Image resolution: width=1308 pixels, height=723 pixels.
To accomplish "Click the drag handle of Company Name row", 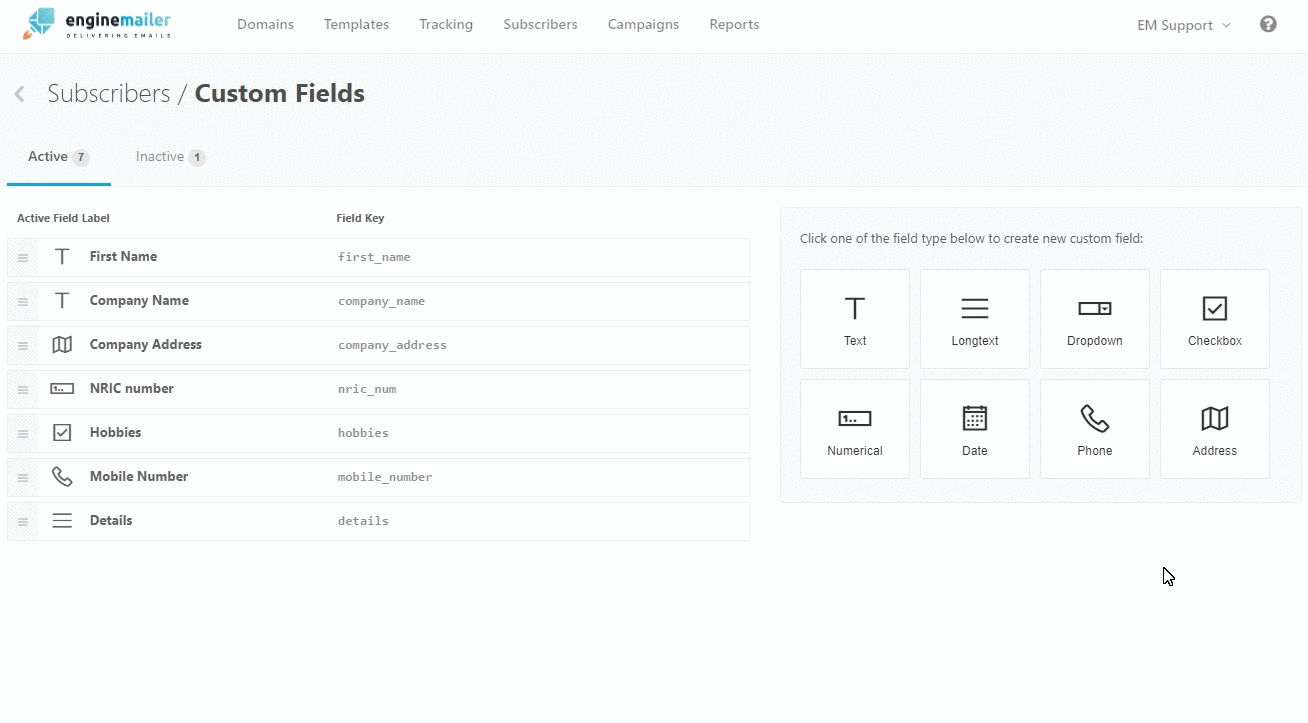I will pyautogui.click(x=23, y=302).
